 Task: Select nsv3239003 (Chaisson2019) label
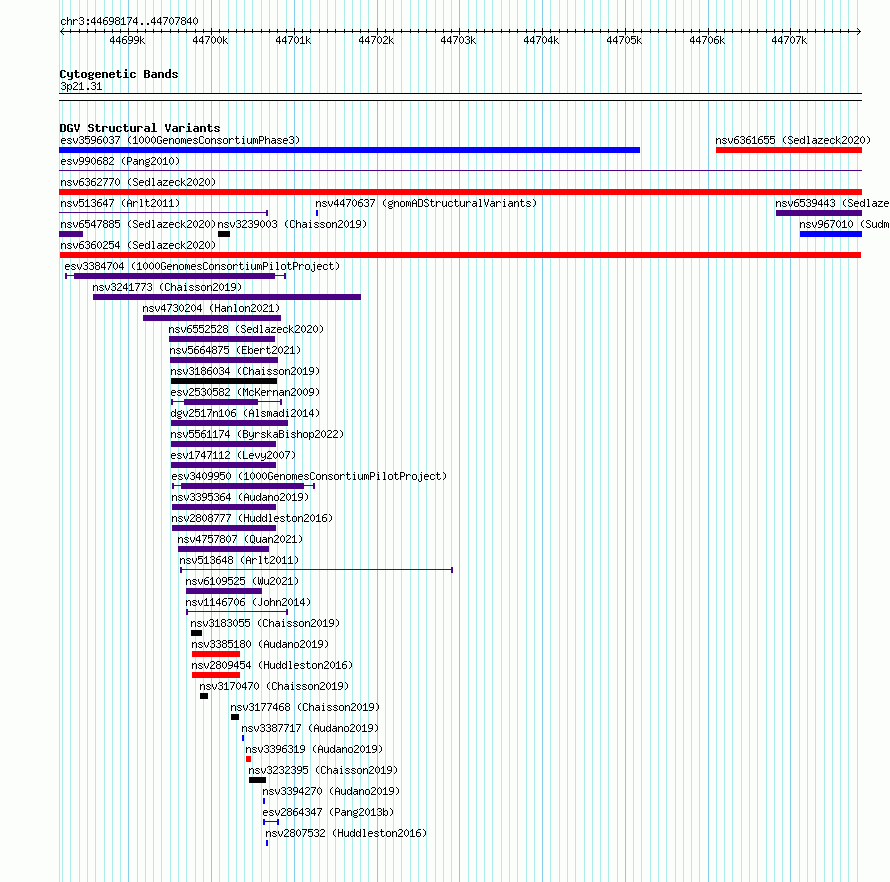pyautogui.click(x=292, y=224)
